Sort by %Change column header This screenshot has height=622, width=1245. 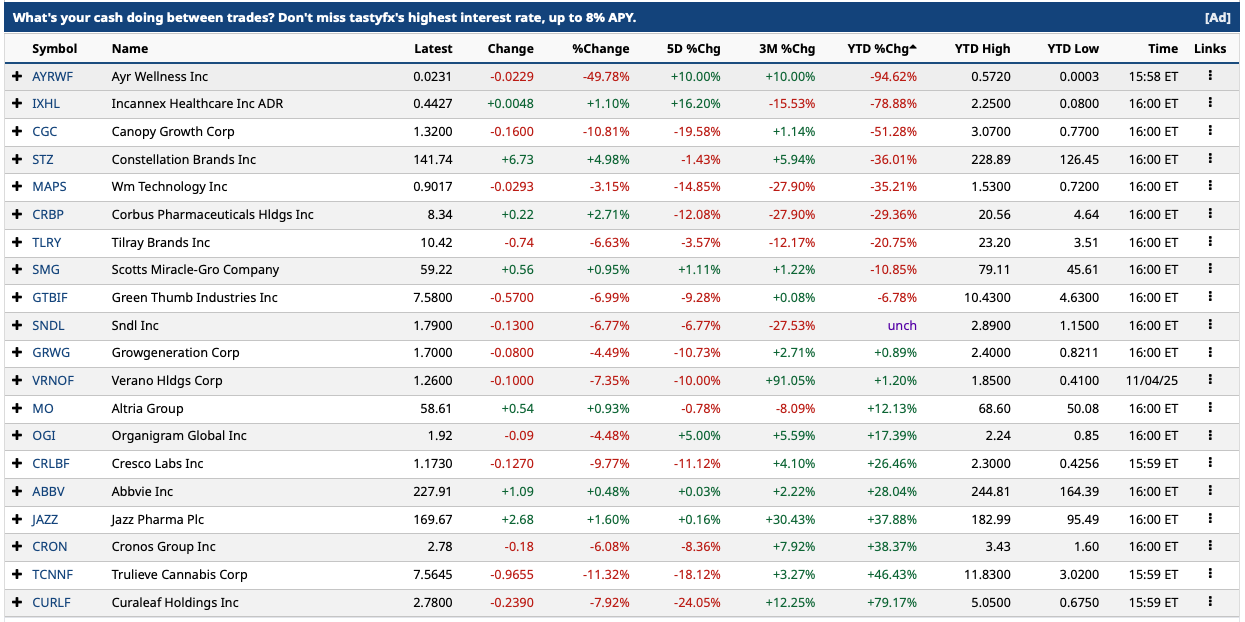click(x=601, y=48)
